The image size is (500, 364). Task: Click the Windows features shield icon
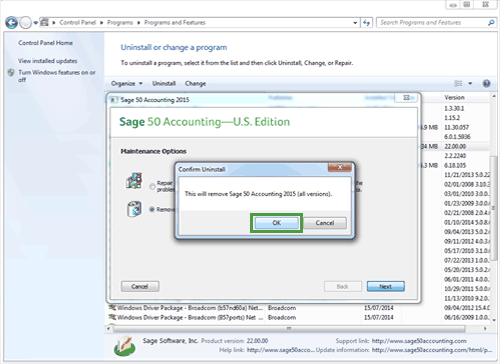click(x=11, y=72)
